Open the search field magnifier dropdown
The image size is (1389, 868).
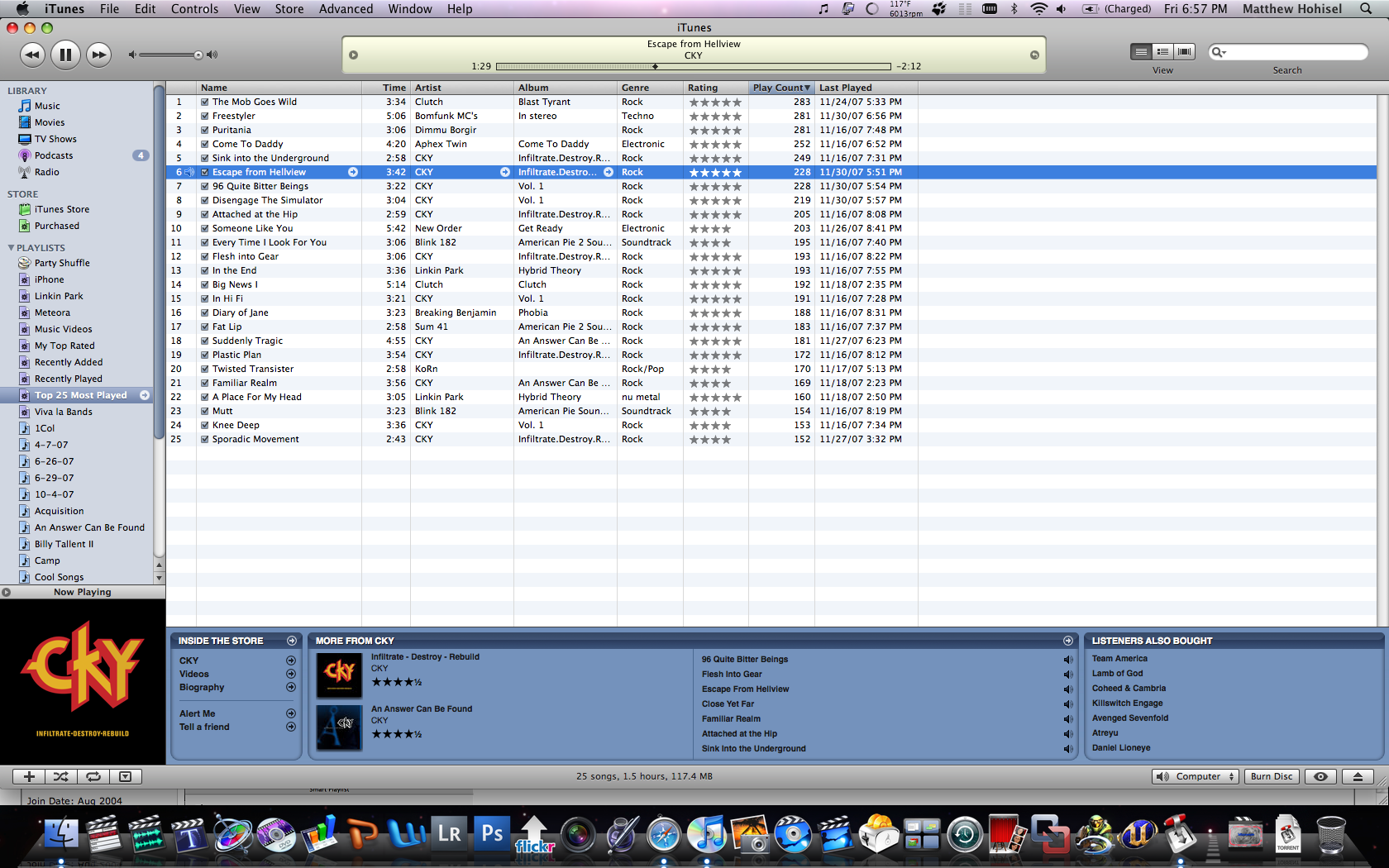point(1219,52)
